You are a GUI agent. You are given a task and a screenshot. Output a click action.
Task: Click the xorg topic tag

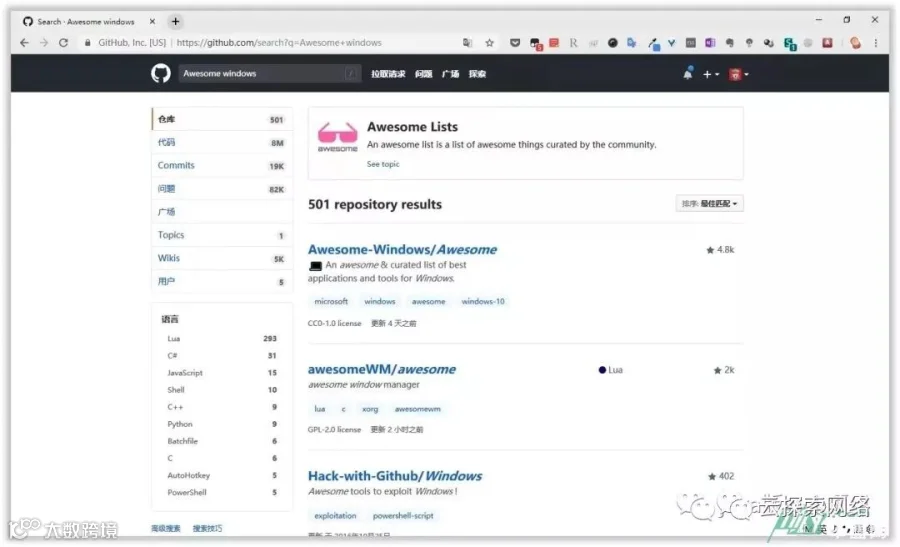[x=370, y=409]
